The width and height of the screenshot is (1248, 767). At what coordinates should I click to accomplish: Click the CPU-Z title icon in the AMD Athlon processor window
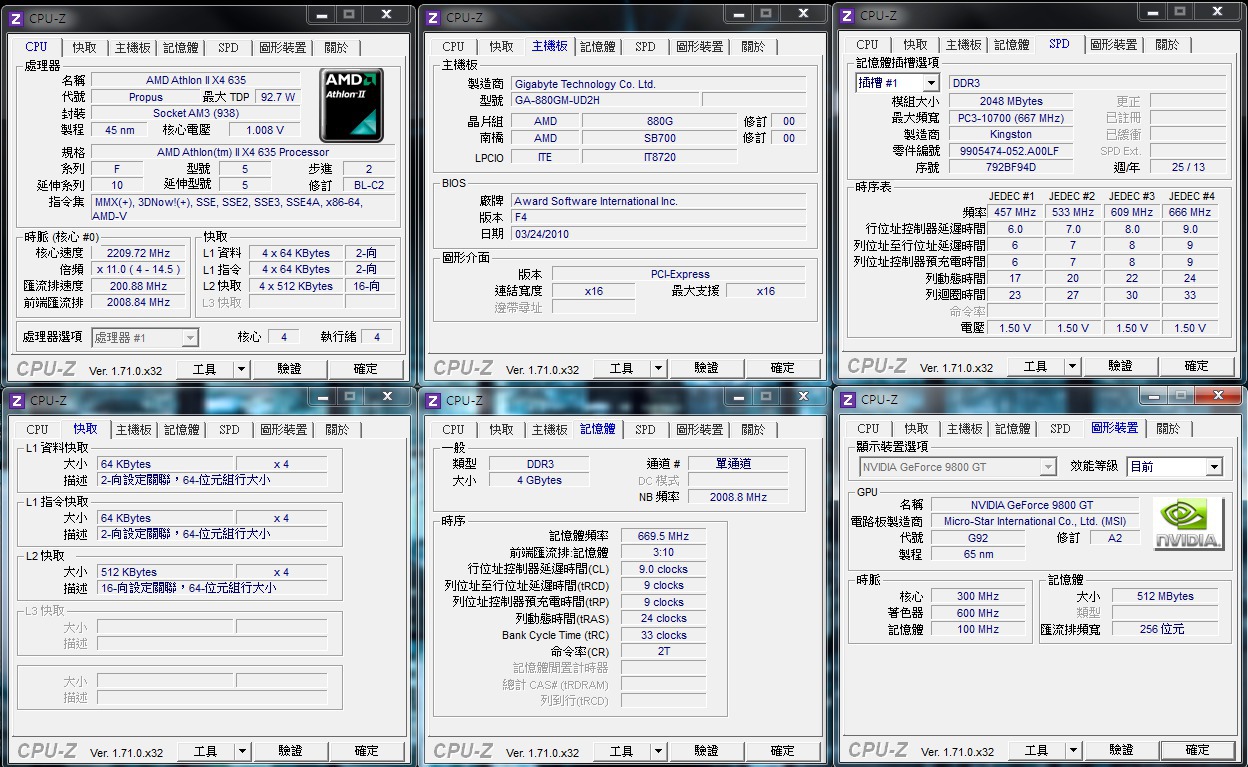pyautogui.click(x=15, y=17)
